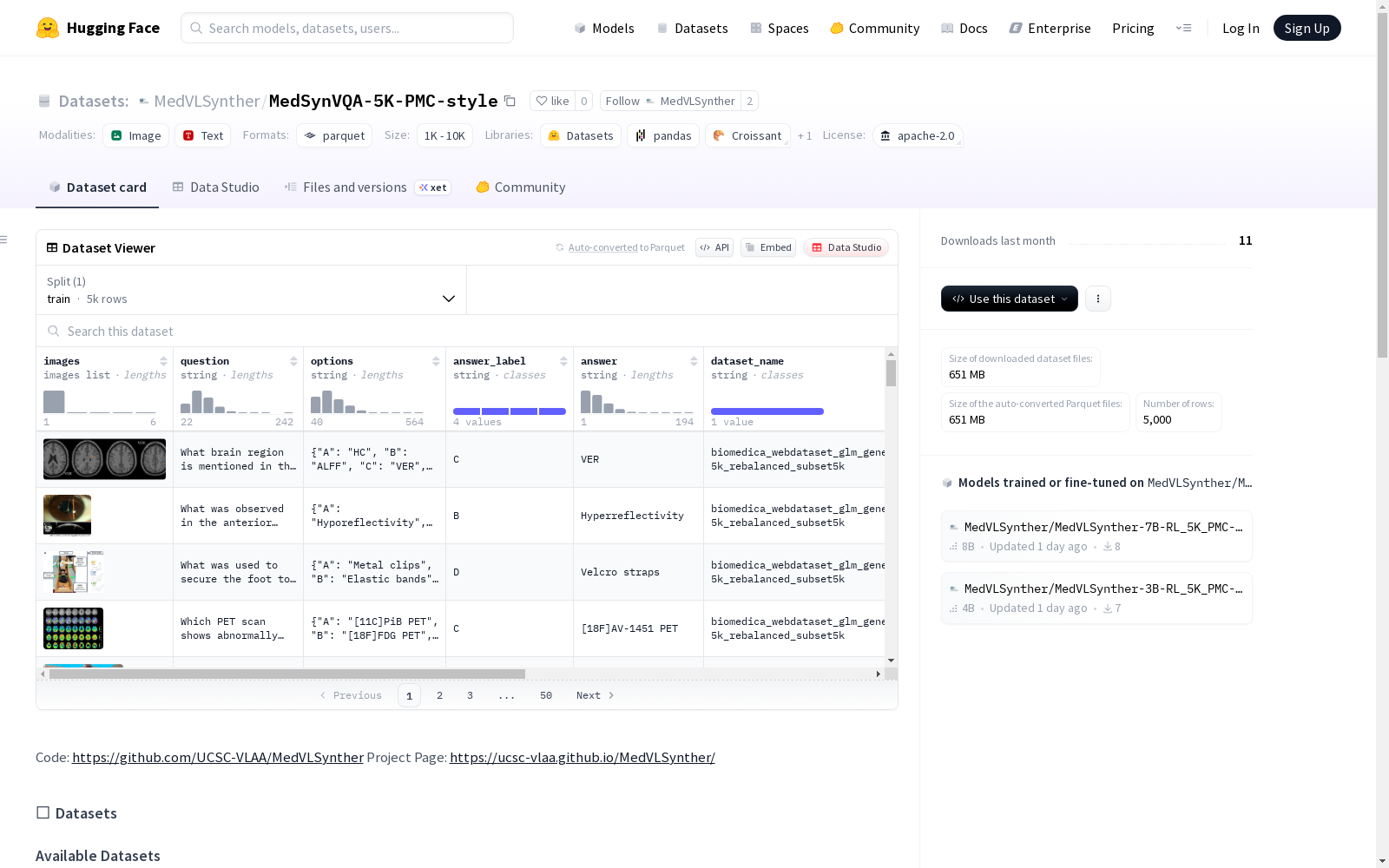Click the Datasets stack icon beside the title

44,102
